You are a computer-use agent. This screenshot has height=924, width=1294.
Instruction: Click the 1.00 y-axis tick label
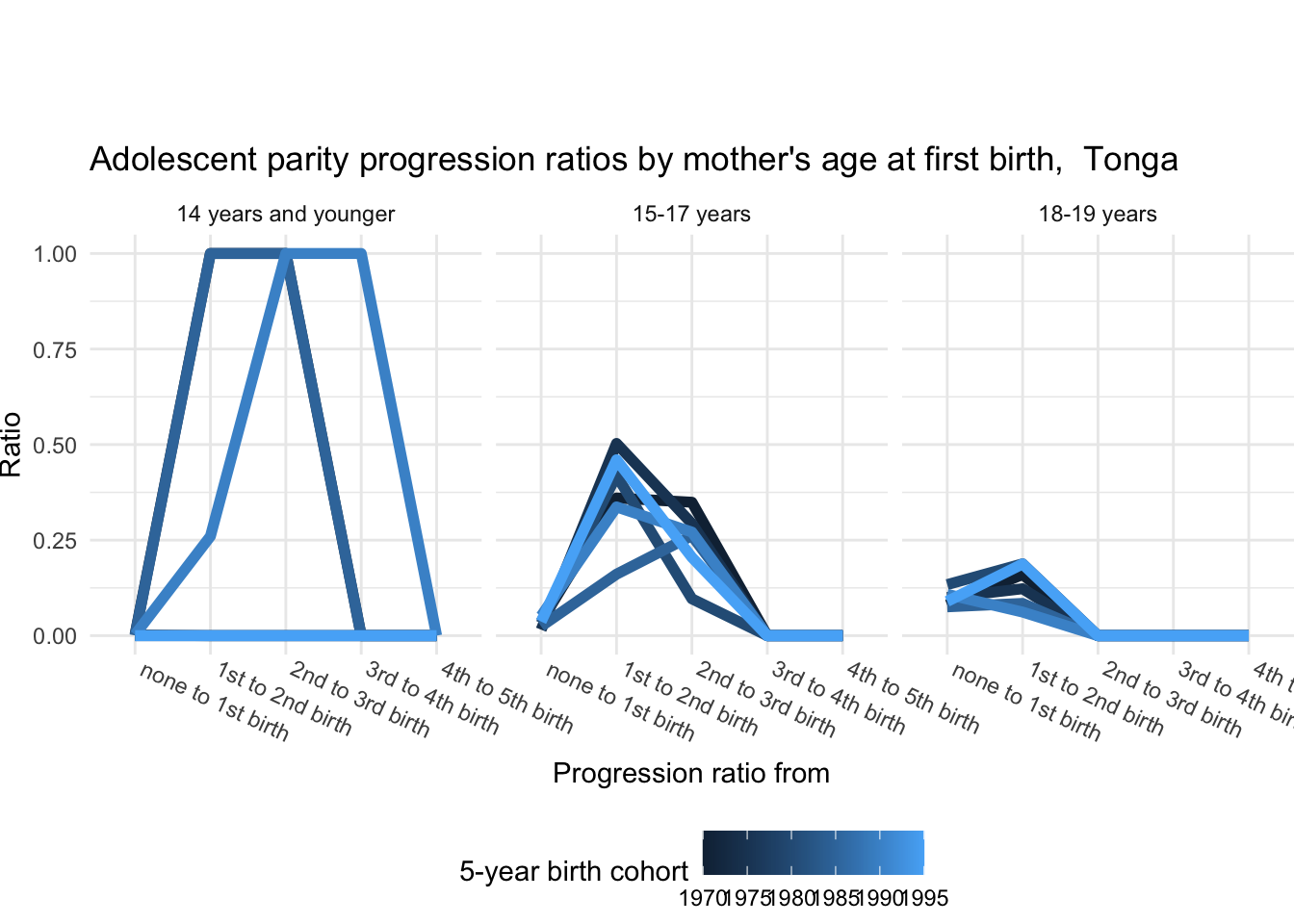pos(54,254)
